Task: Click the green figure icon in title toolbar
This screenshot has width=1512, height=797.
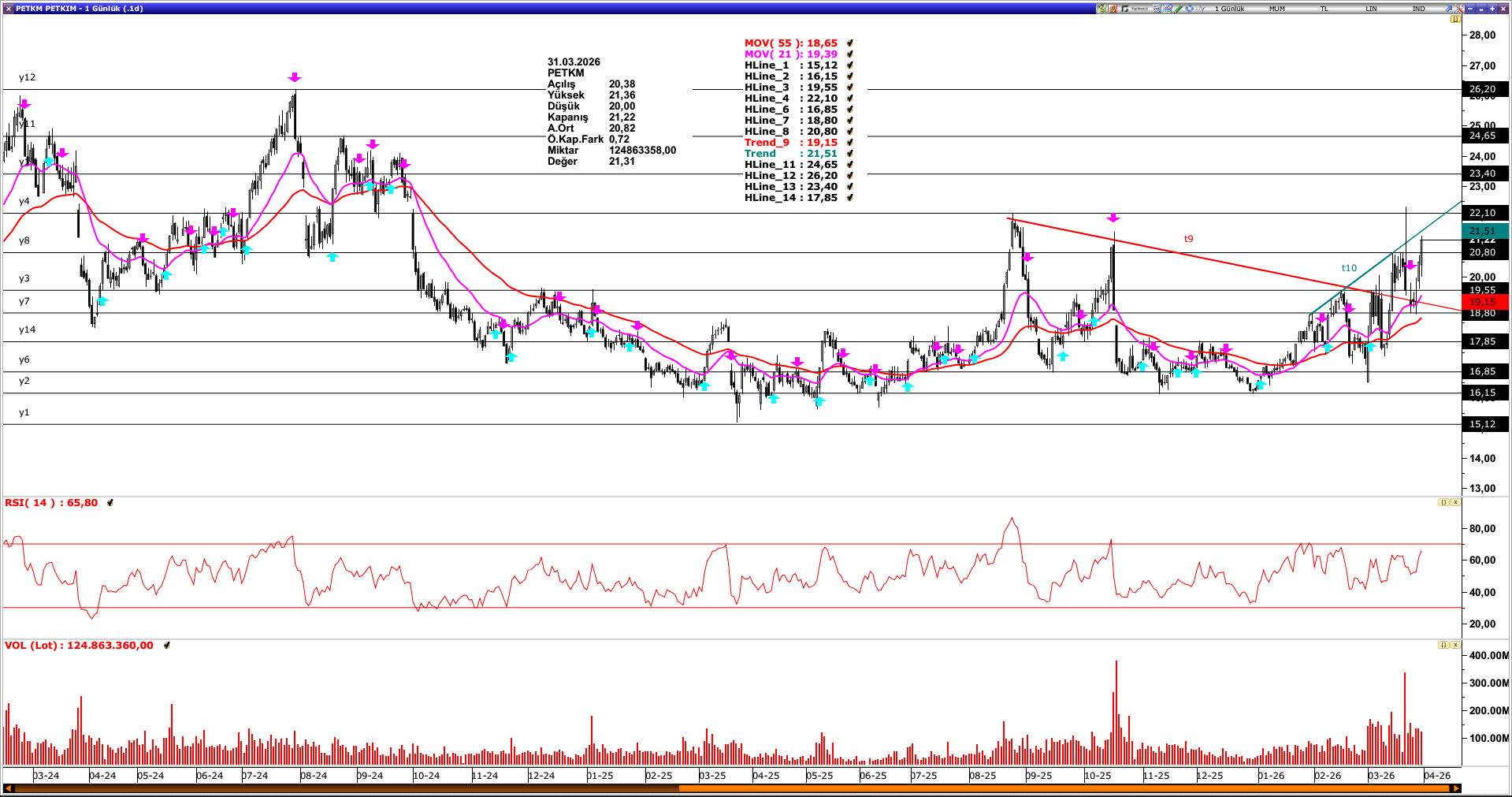Action: click(1101, 9)
